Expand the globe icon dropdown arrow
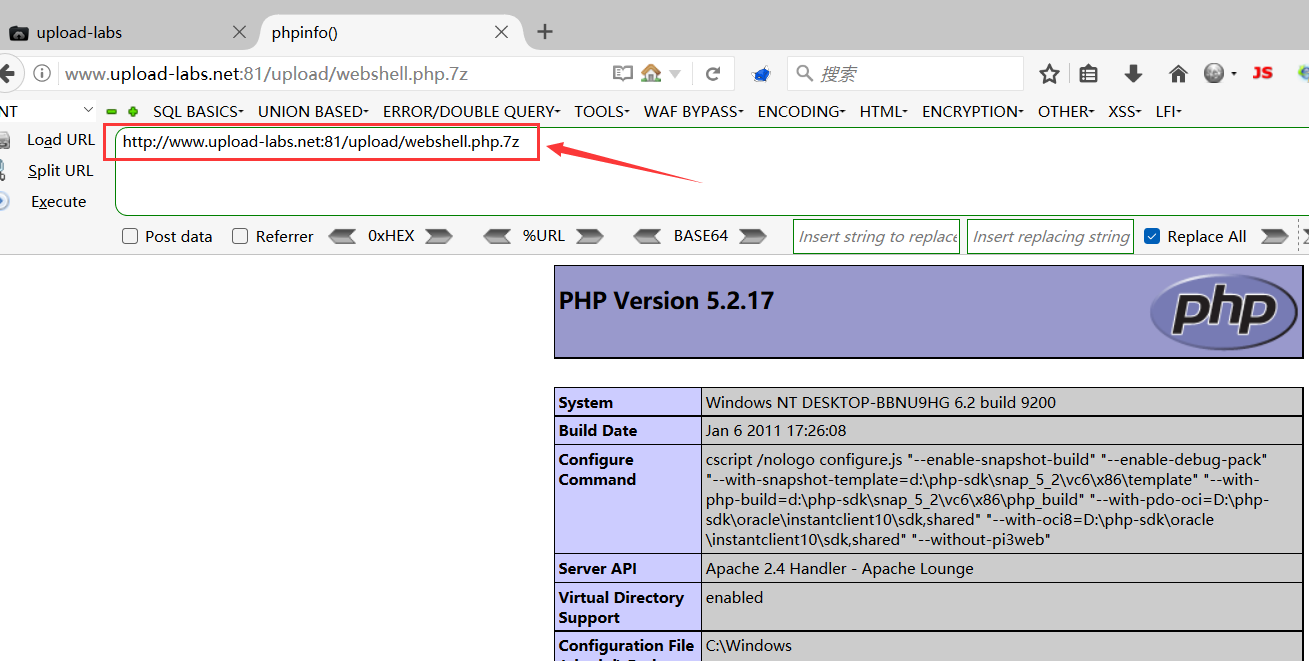This screenshot has height=661, width=1309. coord(1234,74)
